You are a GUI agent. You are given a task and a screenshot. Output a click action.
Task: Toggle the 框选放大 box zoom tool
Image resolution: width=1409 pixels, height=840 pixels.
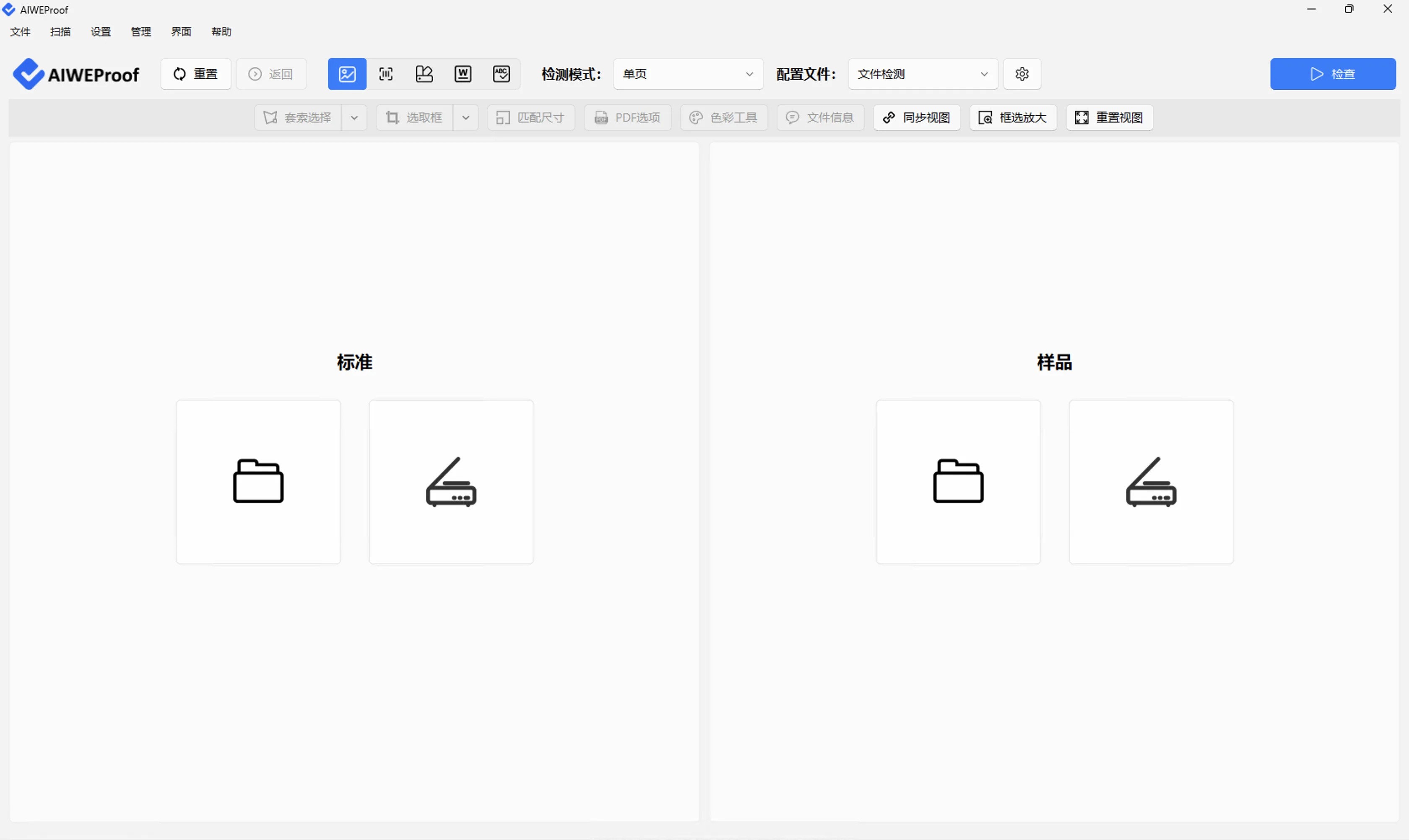click(x=1013, y=117)
